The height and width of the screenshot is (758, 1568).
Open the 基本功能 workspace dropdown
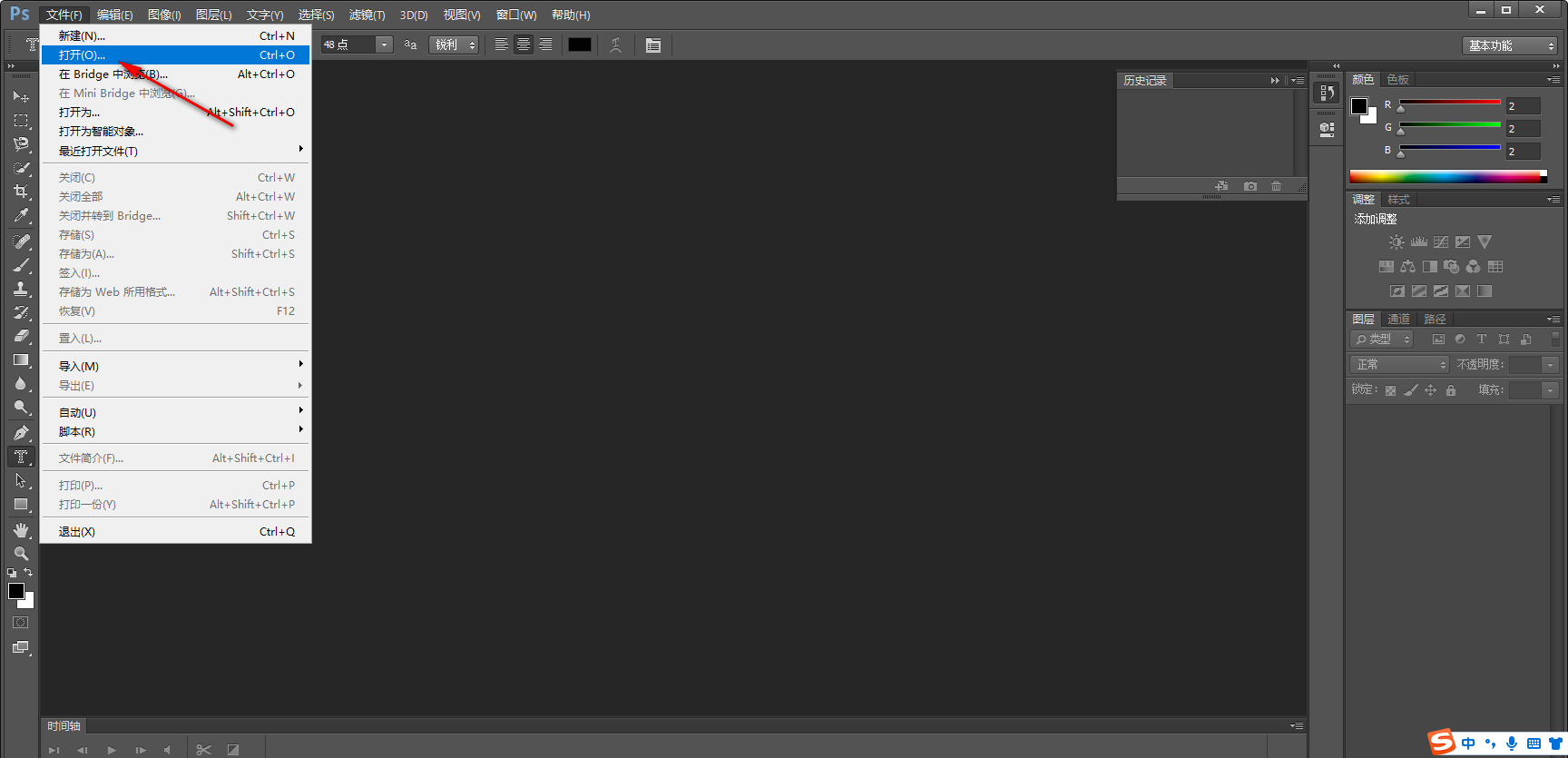pos(1510,45)
